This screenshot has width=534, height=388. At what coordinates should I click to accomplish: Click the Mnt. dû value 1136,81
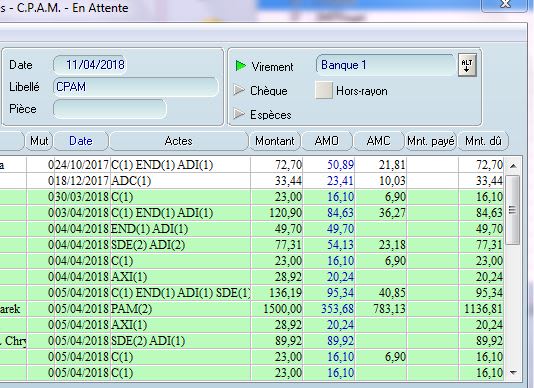click(x=483, y=309)
